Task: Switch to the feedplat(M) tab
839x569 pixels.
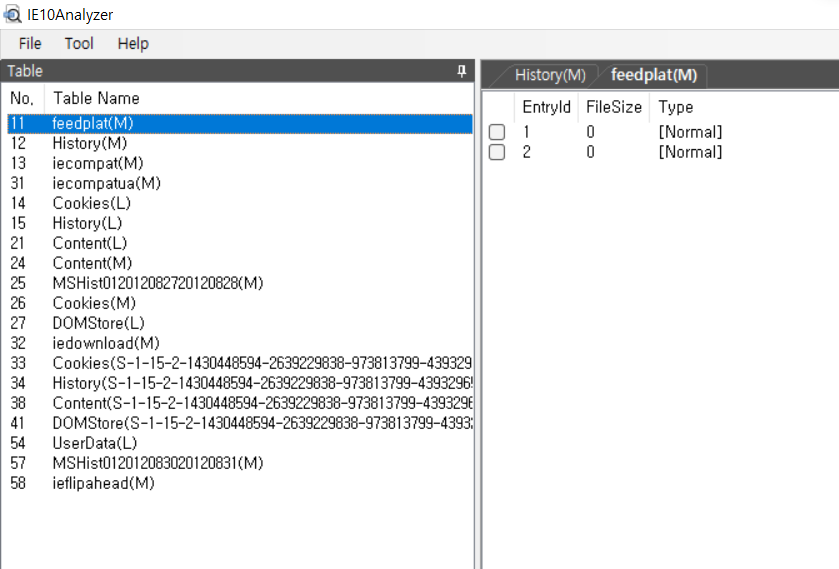Action: click(654, 75)
